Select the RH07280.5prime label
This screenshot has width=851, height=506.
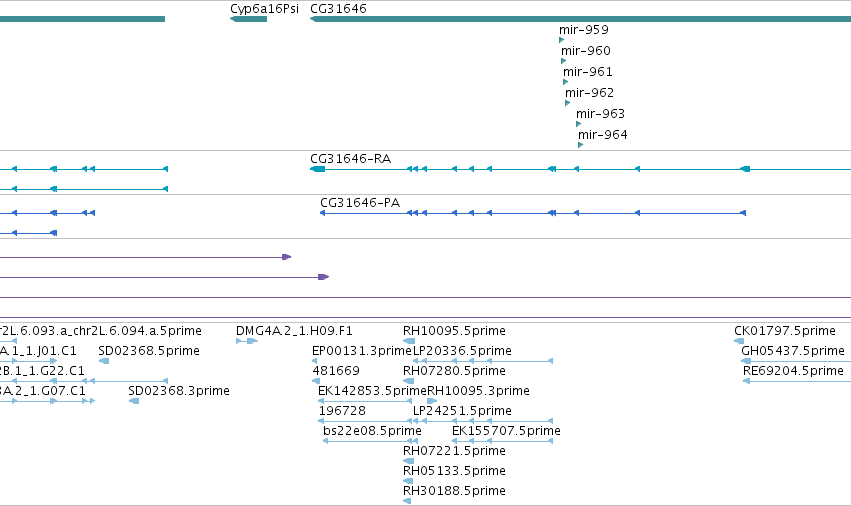pos(454,371)
